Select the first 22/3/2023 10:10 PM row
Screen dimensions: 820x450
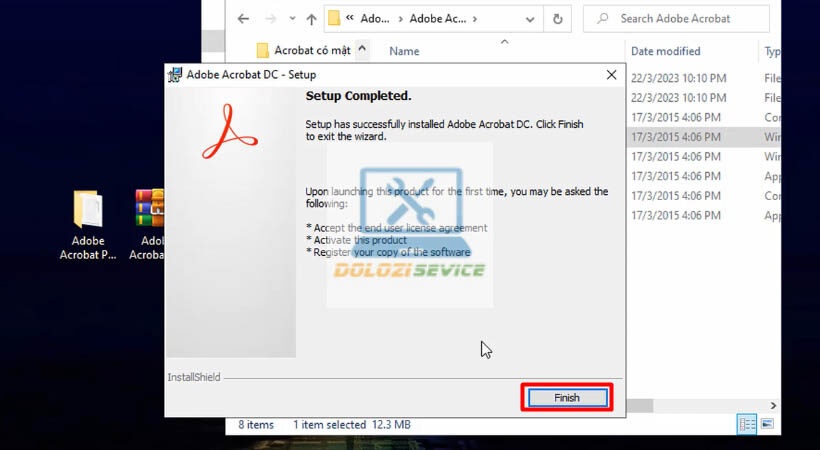[678, 78]
